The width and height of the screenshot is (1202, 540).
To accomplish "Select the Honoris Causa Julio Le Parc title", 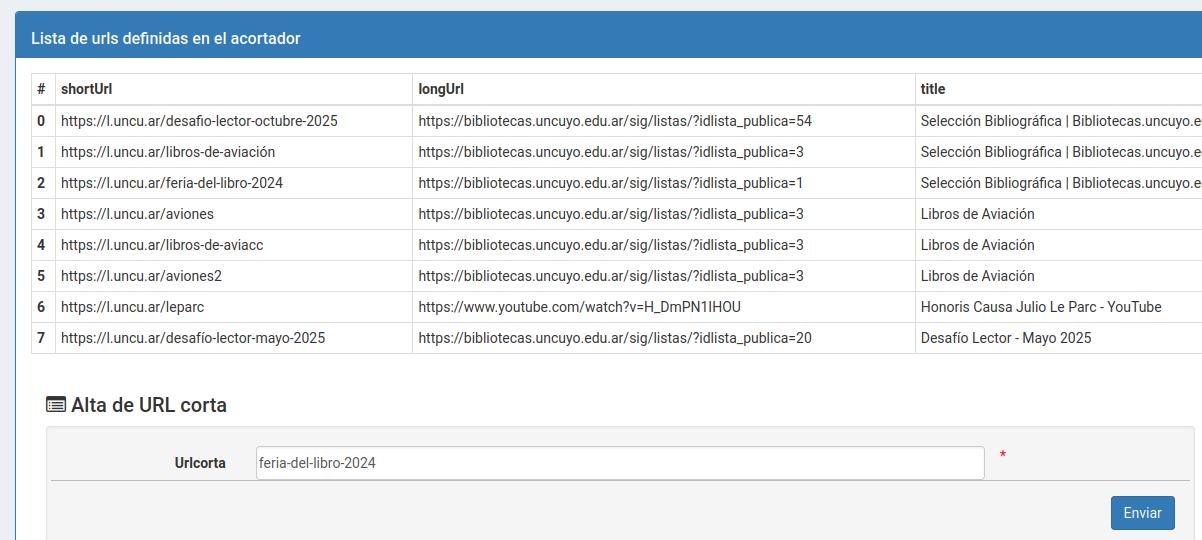I will tap(1040, 307).
